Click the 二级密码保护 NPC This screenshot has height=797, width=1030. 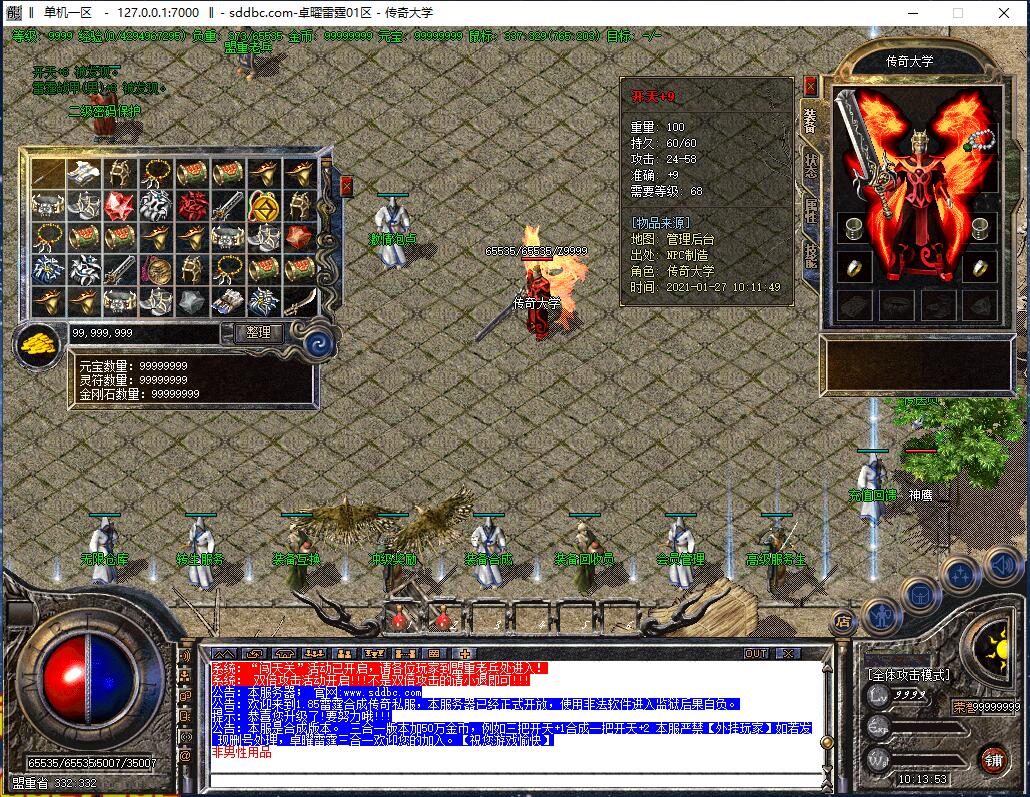(104, 116)
